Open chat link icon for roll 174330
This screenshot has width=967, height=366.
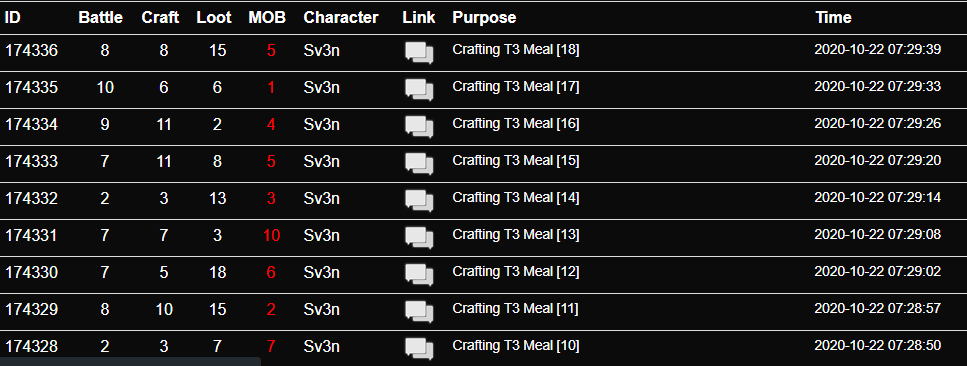pos(419,275)
